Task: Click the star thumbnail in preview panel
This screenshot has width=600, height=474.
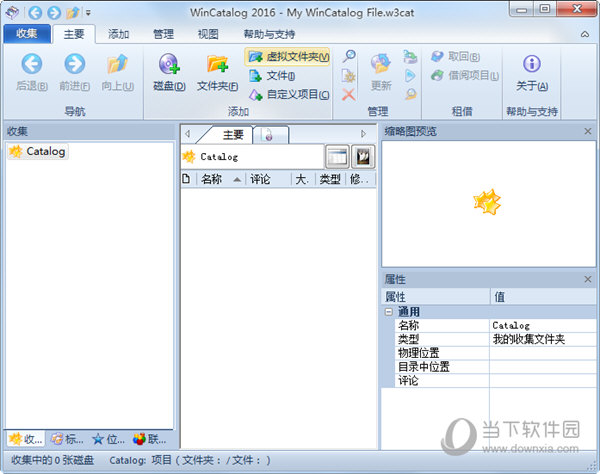Action: coord(487,202)
